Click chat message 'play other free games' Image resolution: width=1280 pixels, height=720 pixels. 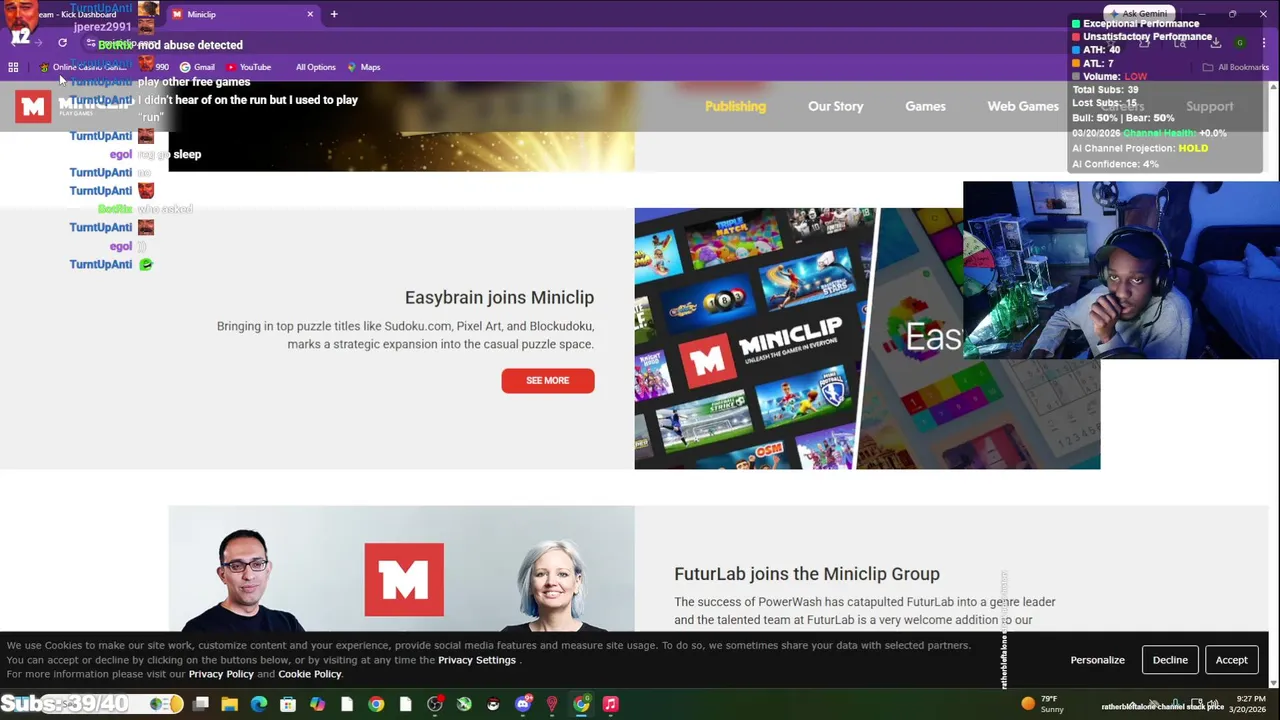tap(194, 82)
